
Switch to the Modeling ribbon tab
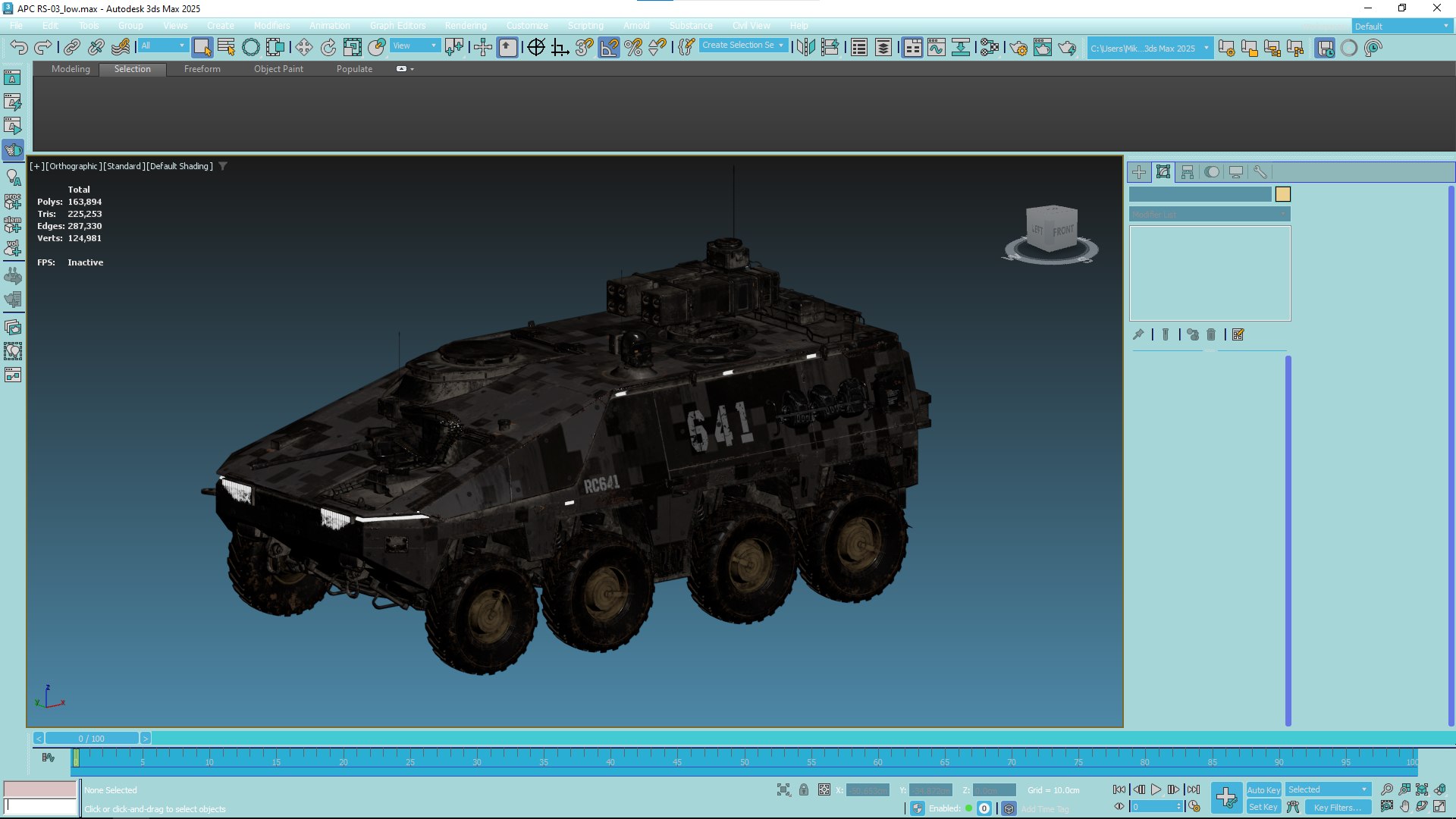tap(71, 69)
